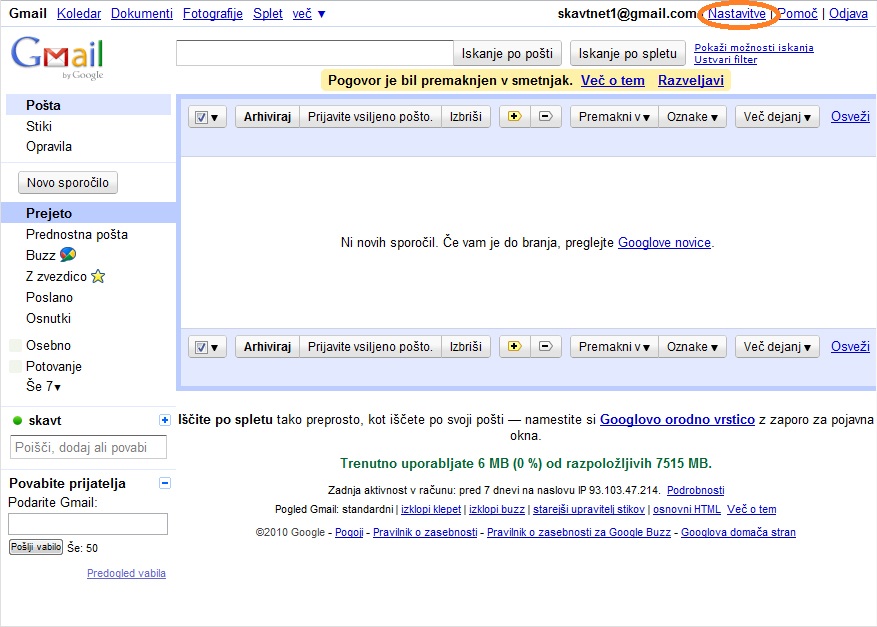Open the Googlove novice link

coord(664,242)
